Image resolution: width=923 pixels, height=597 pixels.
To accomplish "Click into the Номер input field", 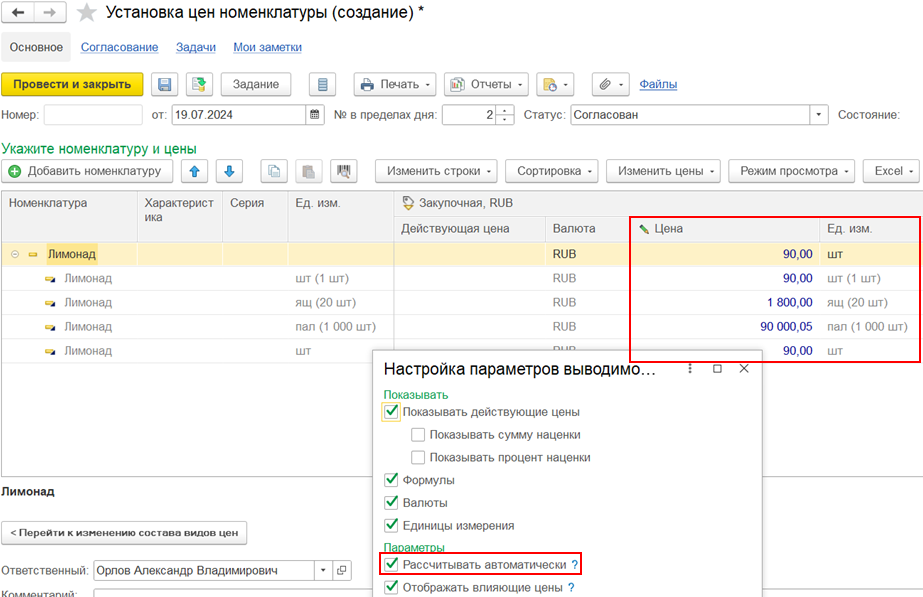I will [x=92, y=115].
